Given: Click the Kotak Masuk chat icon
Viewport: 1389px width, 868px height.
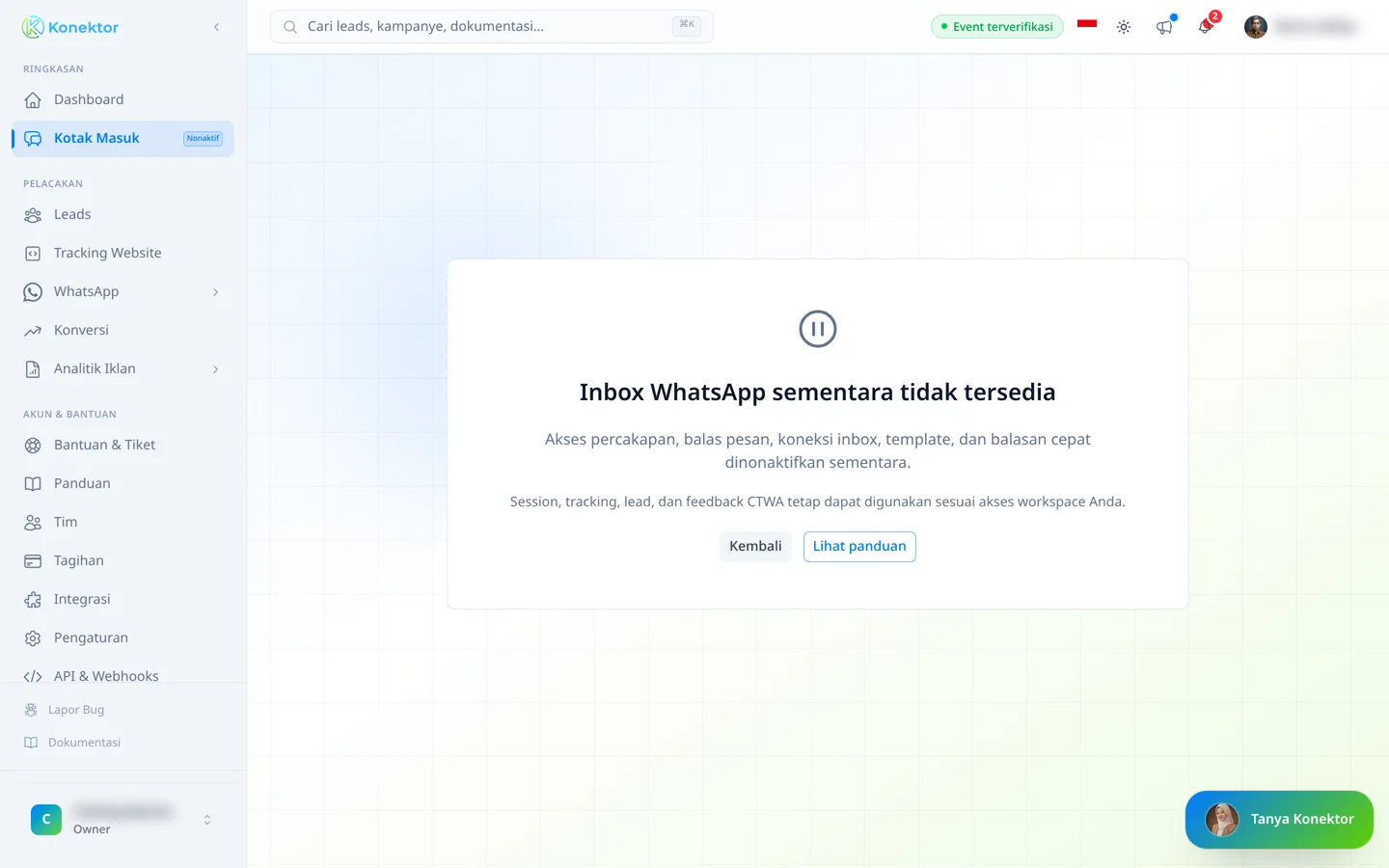Looking at the screenshot, I should coord(33,139).
